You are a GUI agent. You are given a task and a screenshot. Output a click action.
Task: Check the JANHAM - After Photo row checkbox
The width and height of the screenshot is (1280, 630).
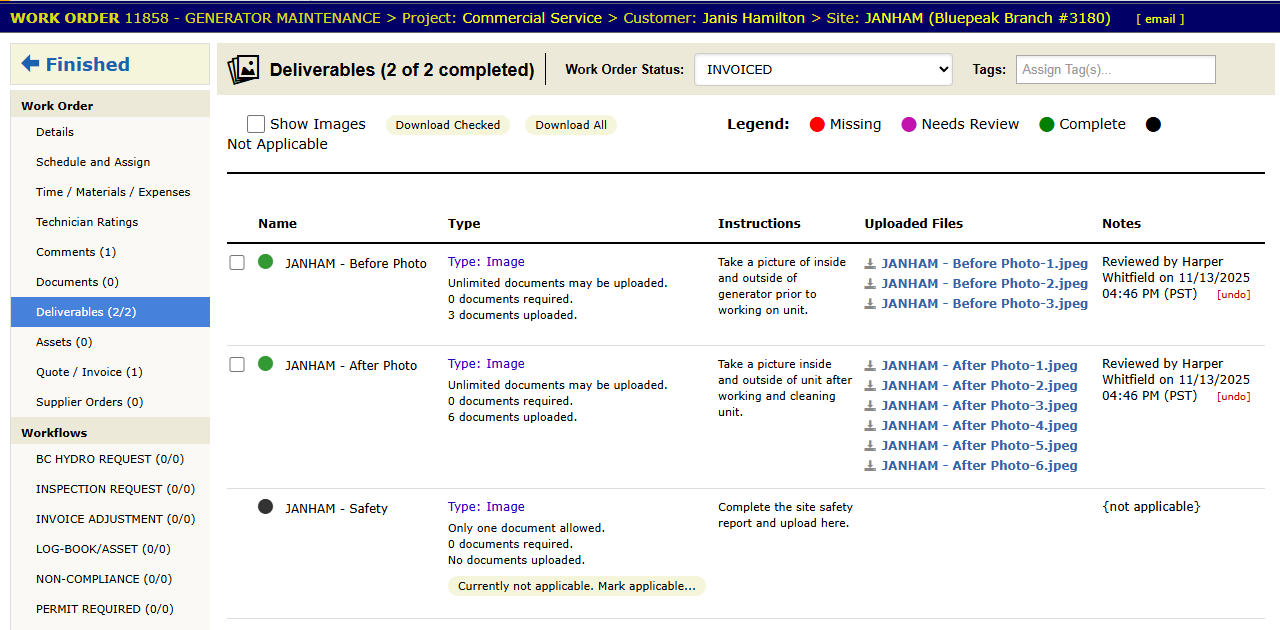[x=237, y=365]
